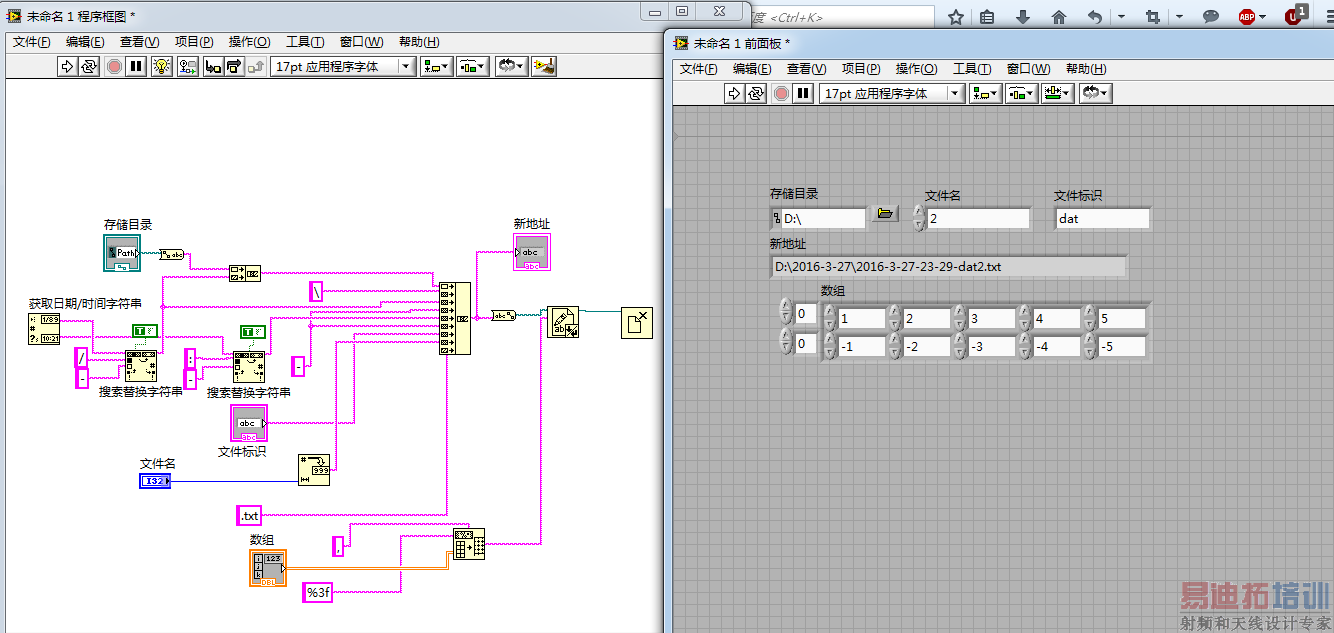
Task: Click Run arrow in block diagram toolbar
Action: [67, 67]
